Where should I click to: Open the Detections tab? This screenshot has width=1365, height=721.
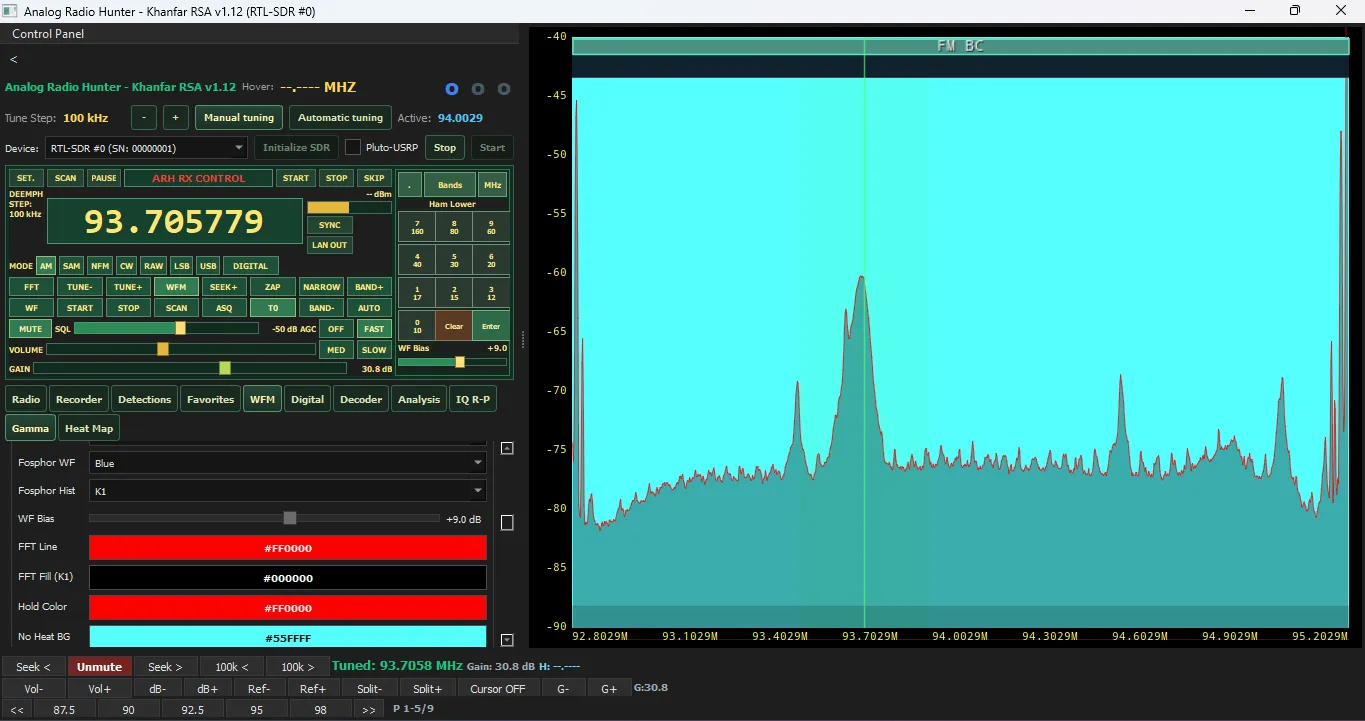tap(145, 399)
